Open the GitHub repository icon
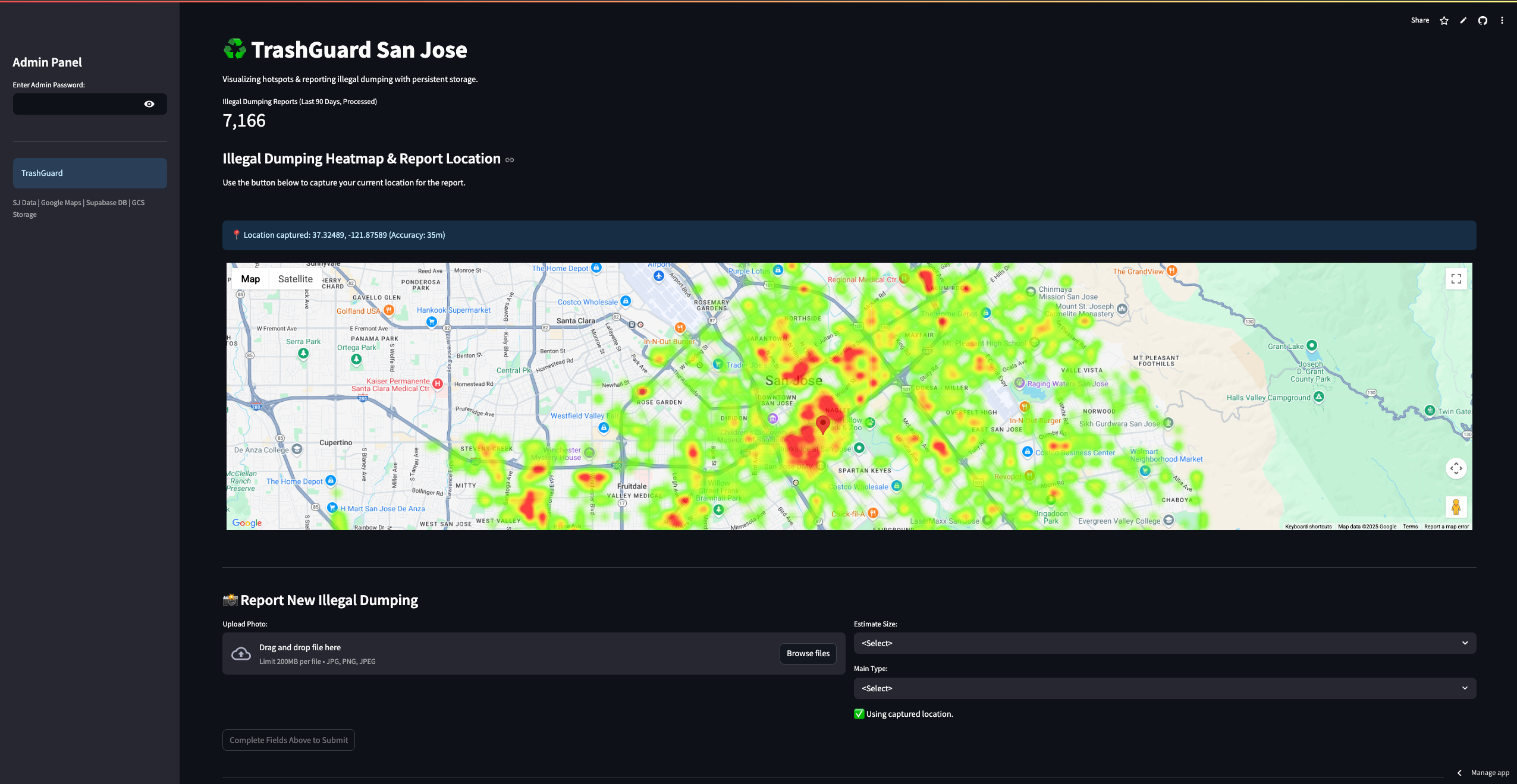The image size is (1517, 784). 1483,21
